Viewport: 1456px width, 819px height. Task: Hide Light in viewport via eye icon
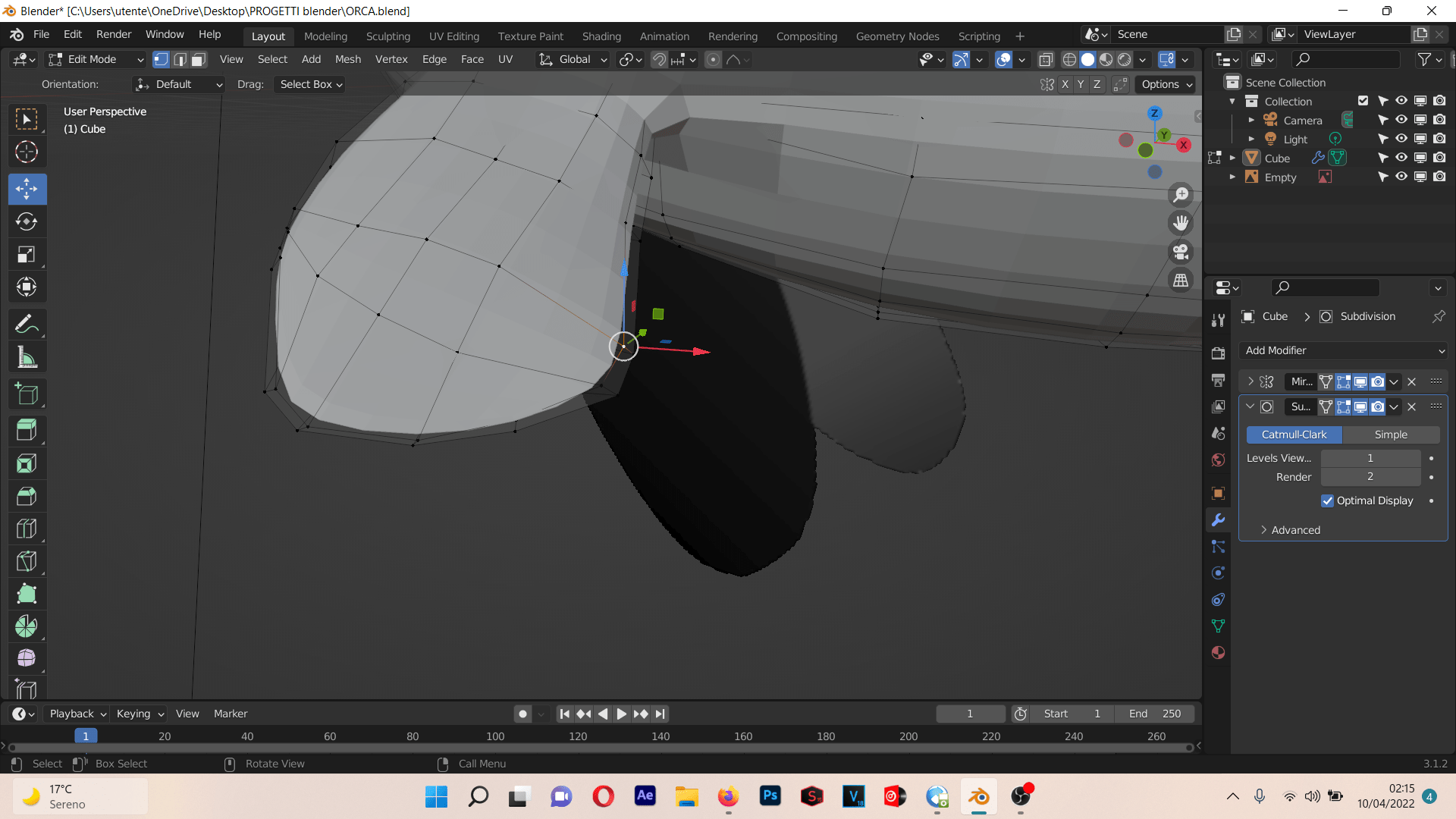1401,139
